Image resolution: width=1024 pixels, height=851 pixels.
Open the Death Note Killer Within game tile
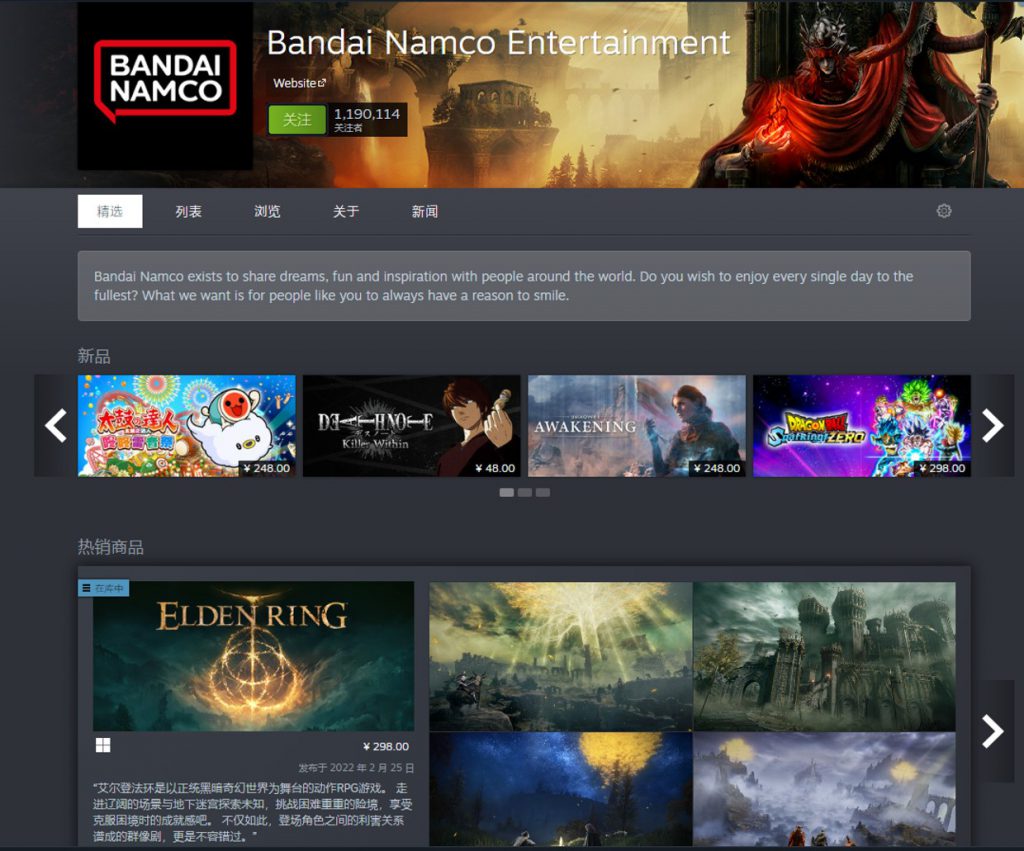pos(411,426)
